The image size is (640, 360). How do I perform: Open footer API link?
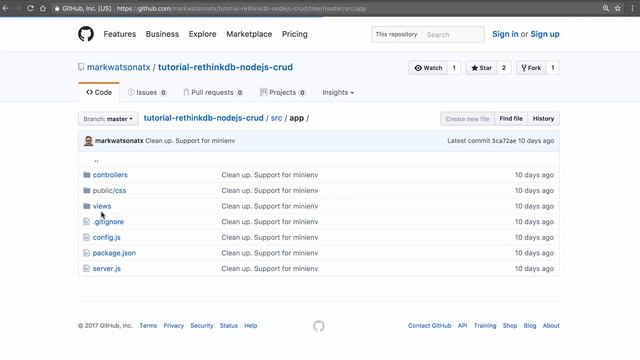462,325
